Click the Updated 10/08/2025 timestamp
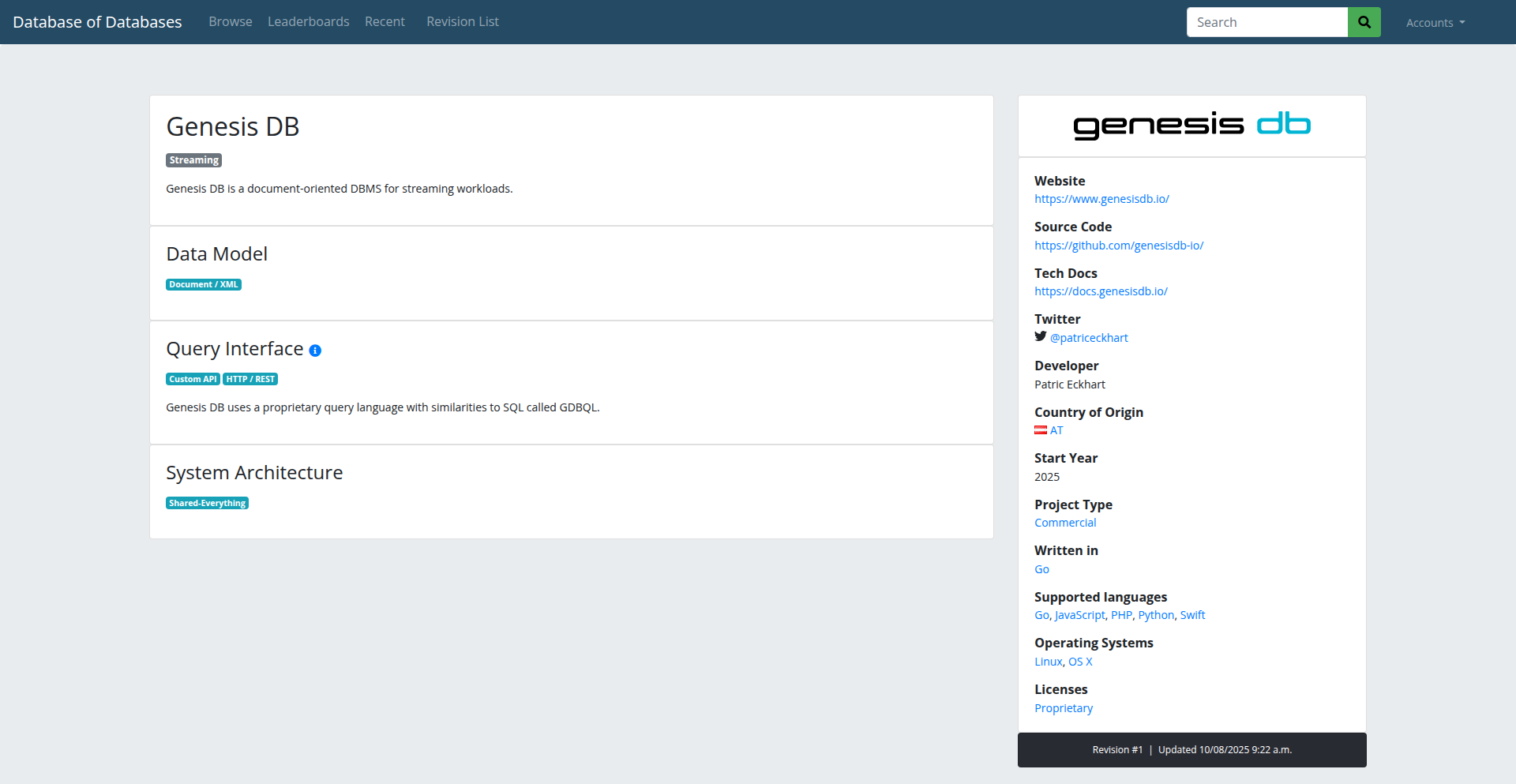This screenshot has width=1516, height=784. 1225,750
